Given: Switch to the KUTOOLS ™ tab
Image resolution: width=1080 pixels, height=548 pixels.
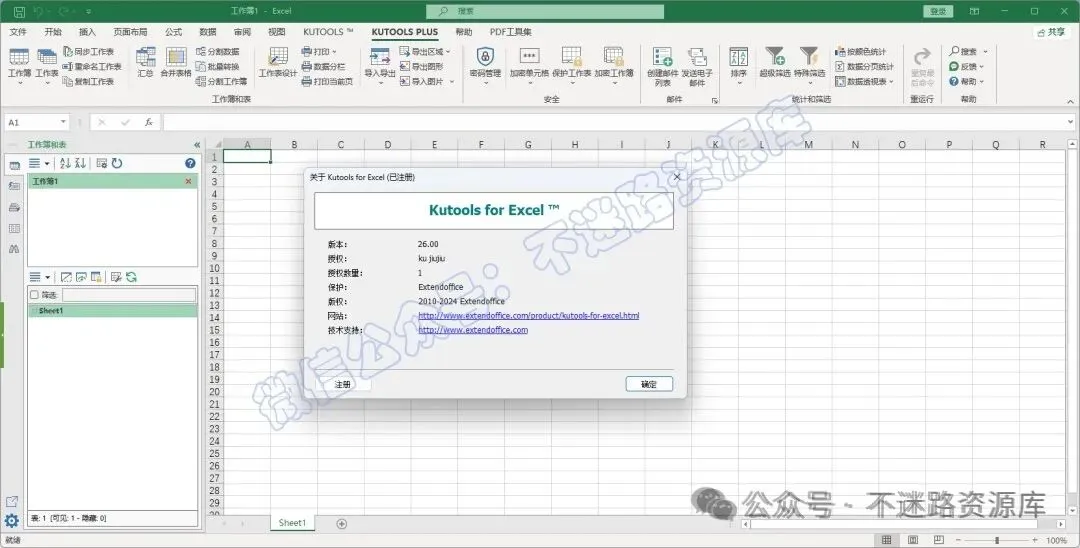Looking at the screenshot, I should click(328, 32).
